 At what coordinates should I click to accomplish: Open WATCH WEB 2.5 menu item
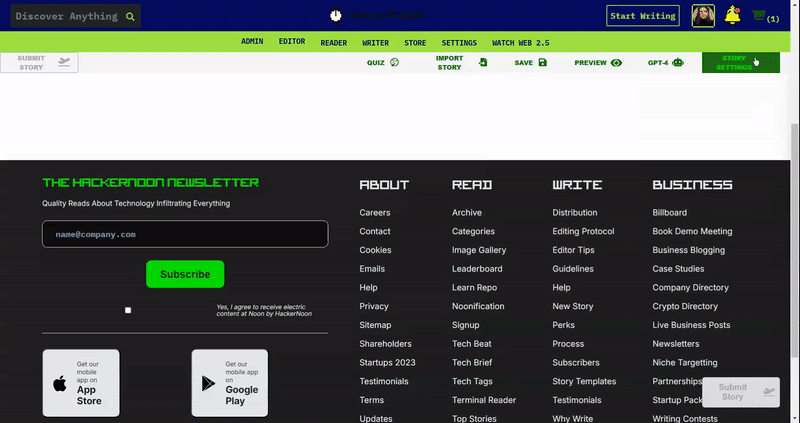(520, 43)
